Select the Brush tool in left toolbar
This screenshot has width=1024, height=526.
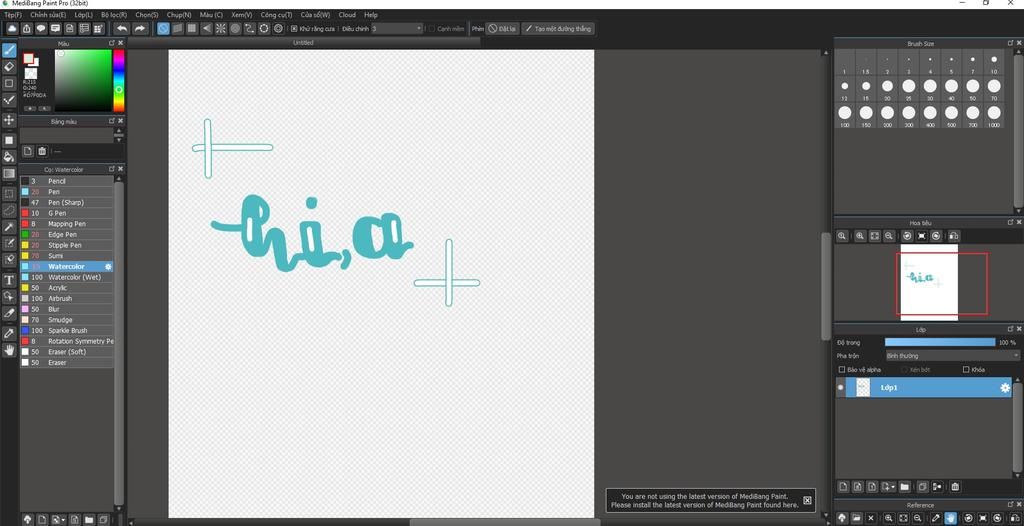pos(9,50)
